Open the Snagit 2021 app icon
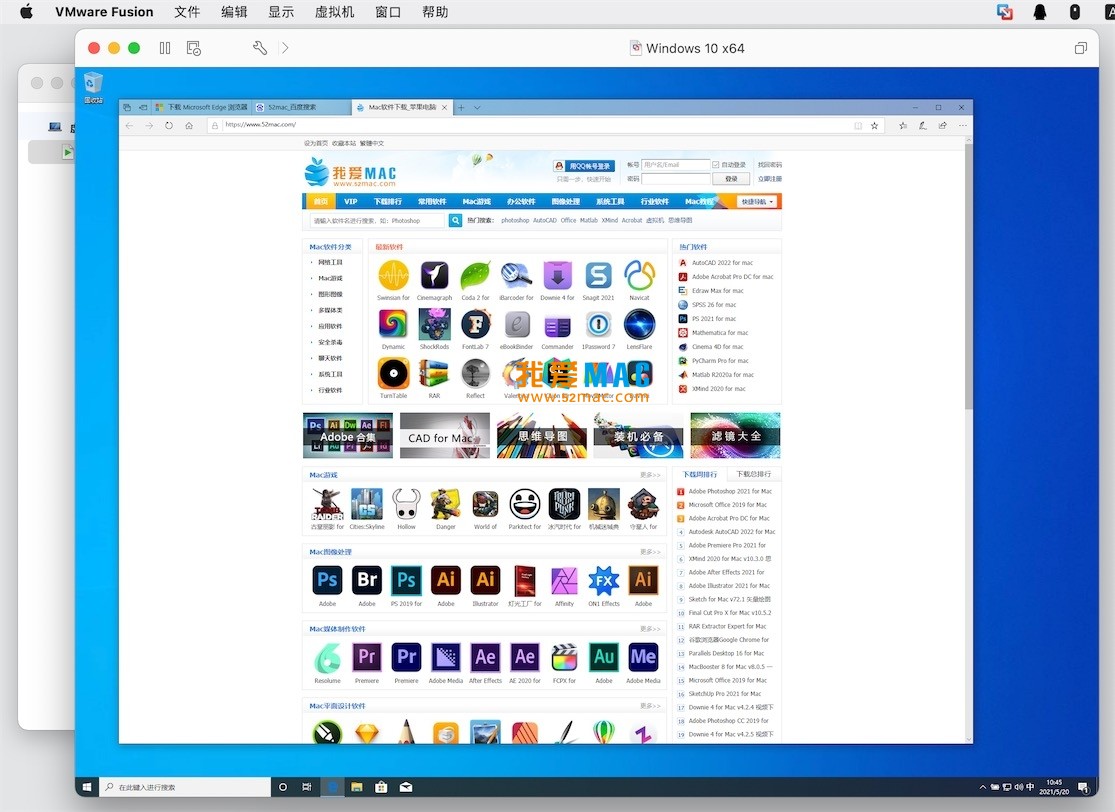The image size is (1115, 812). [598, 275]
